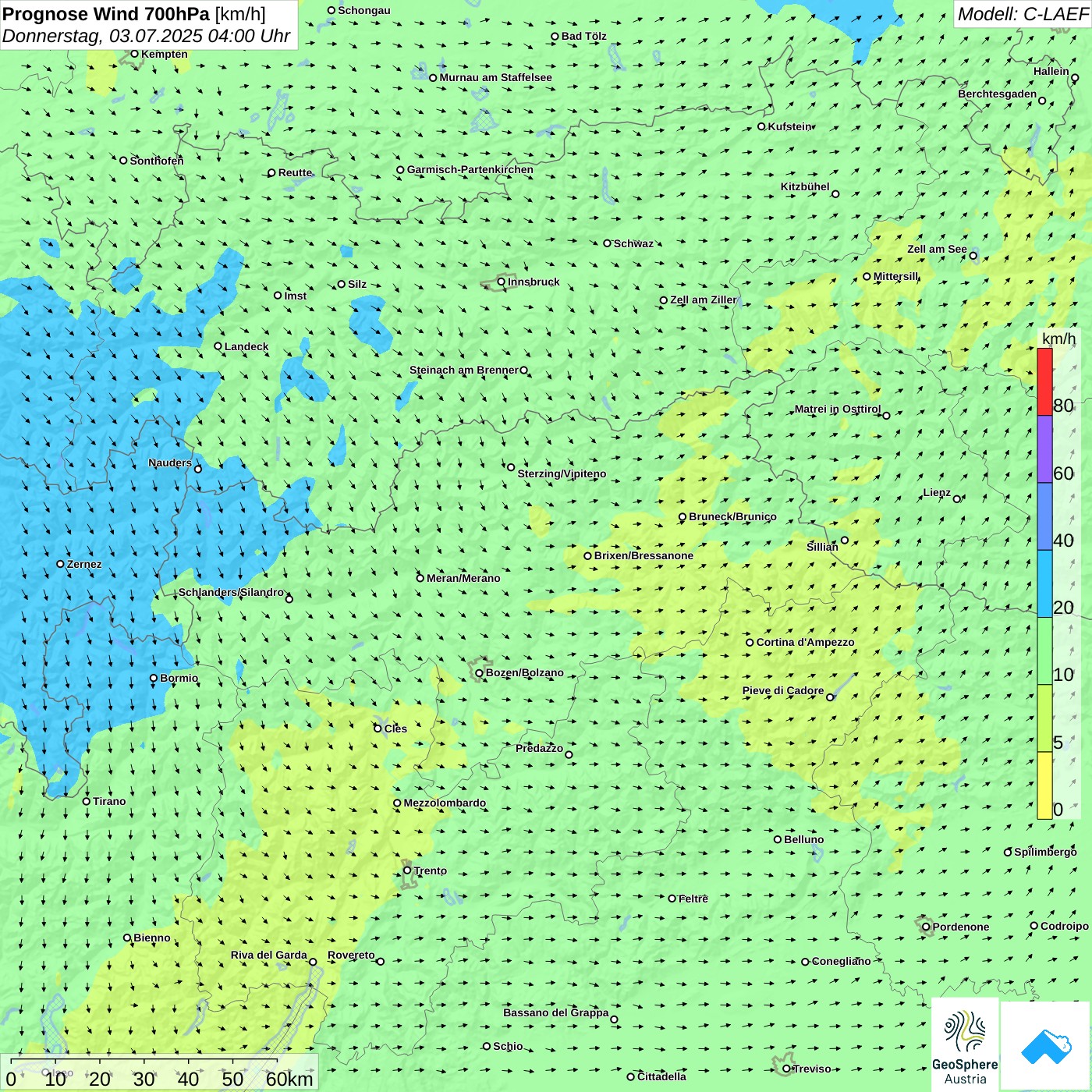Image resolution: width=1092 pixels, height=1092 pixels.
Task: Click the Bormio city marker
Action: [x=154, y=679]
